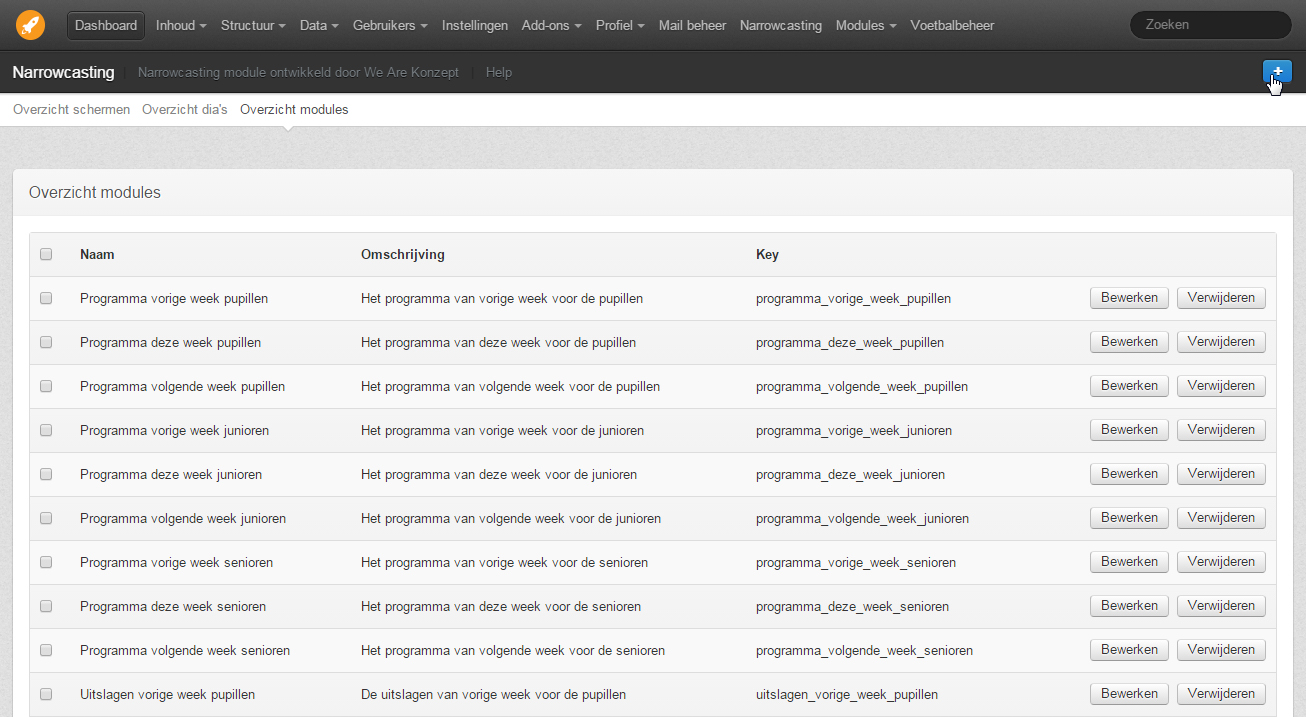
Task: Click the blue plus add button
Action: pyautogui.click(x=1277, y=71)
